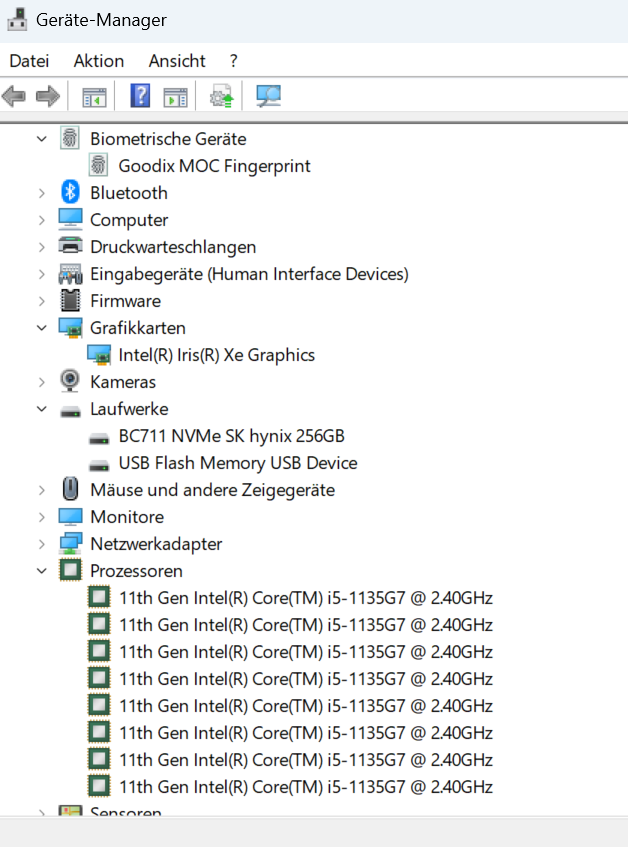Expand the Firmware node
628x847 pixels.
[42, 301]
